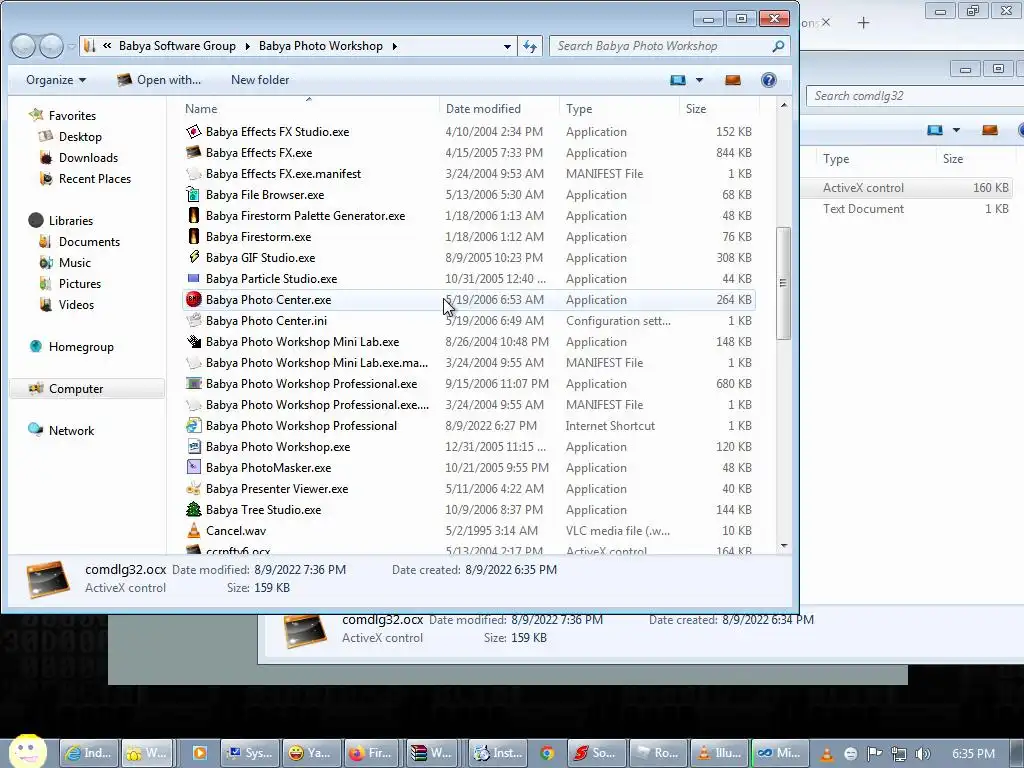
Task: Click the Babya Particle Studio.exe icon
Action: (193, 279)
